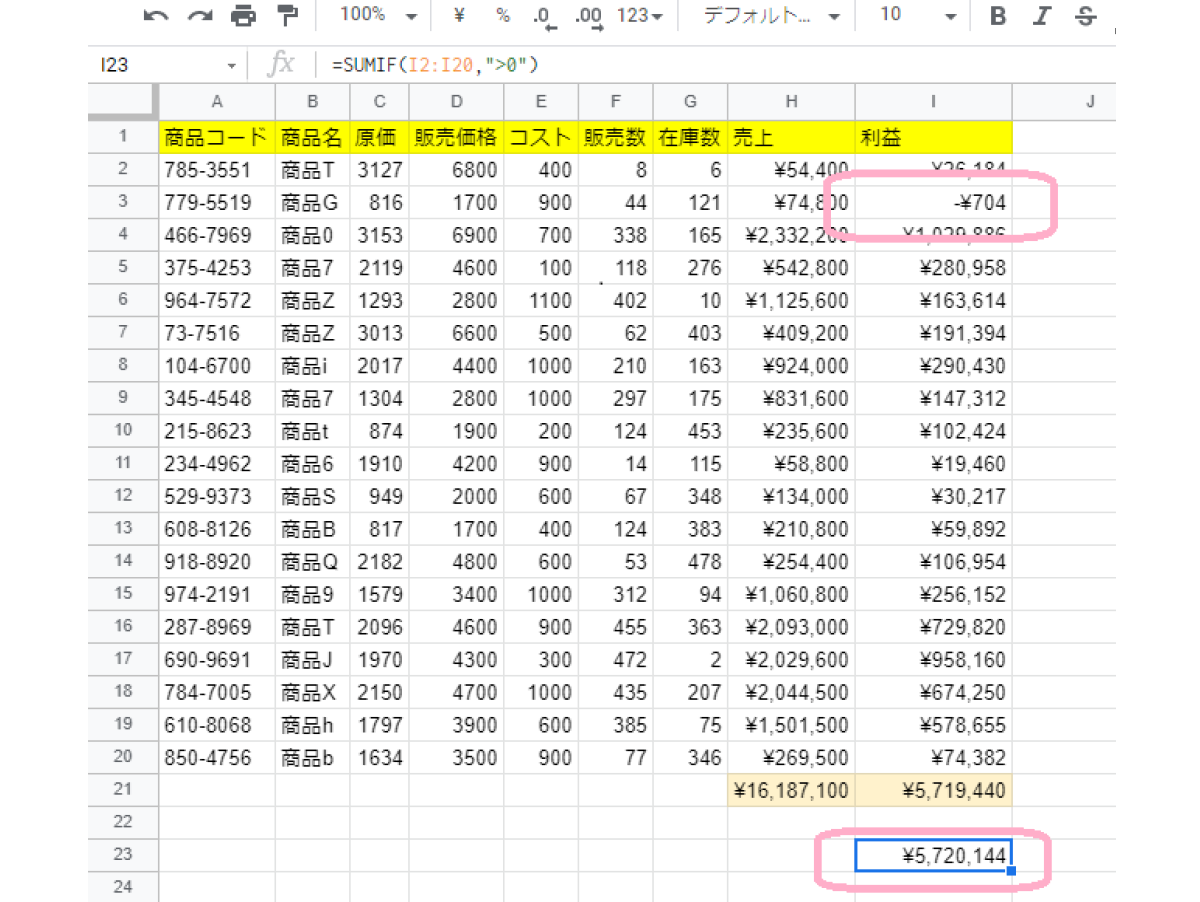Click the 商品名 header cell
This screenshot has height=902, width=1200.
point(312,137)
